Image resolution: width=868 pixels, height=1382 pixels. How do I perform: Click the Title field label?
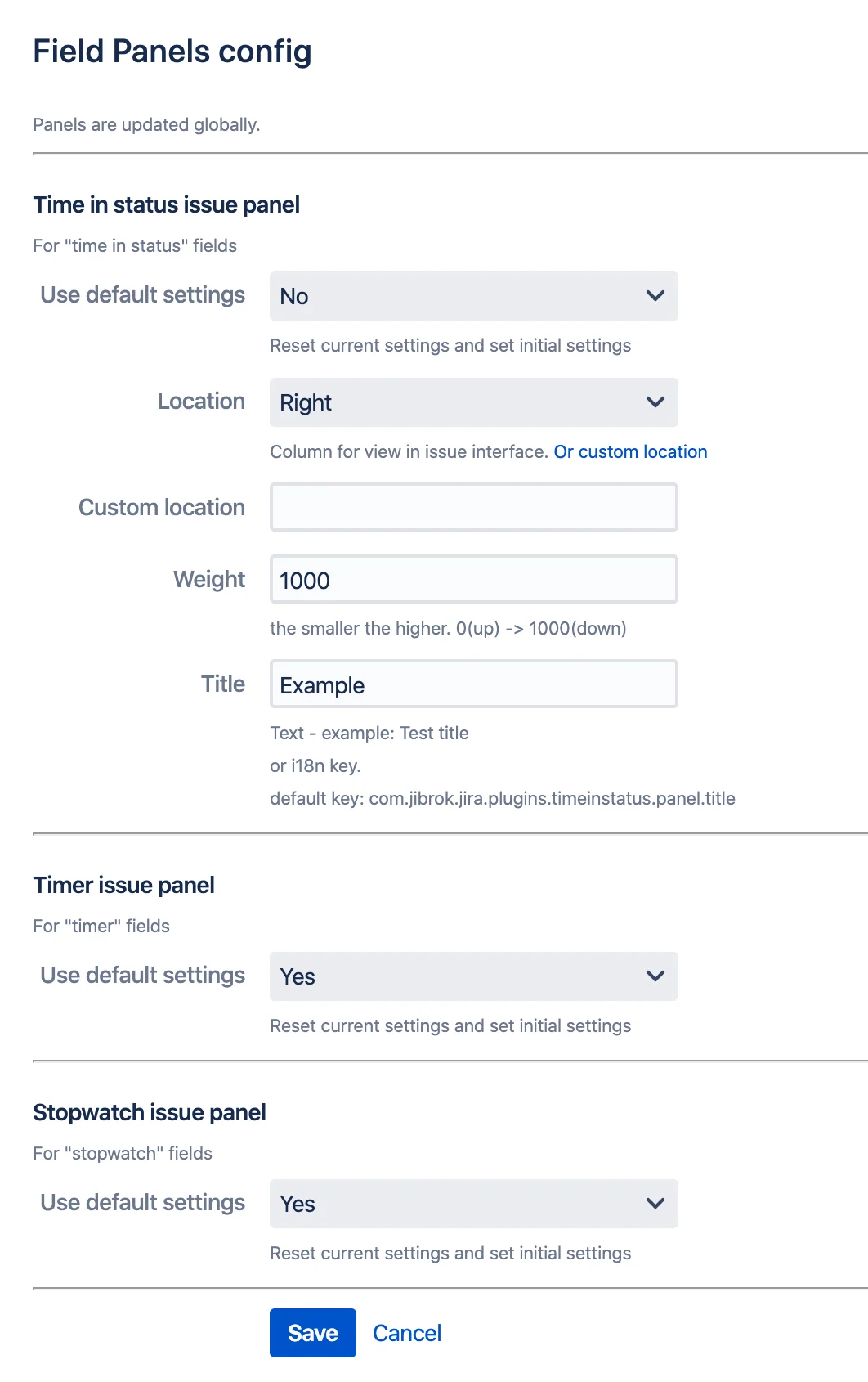pos(223,684)
